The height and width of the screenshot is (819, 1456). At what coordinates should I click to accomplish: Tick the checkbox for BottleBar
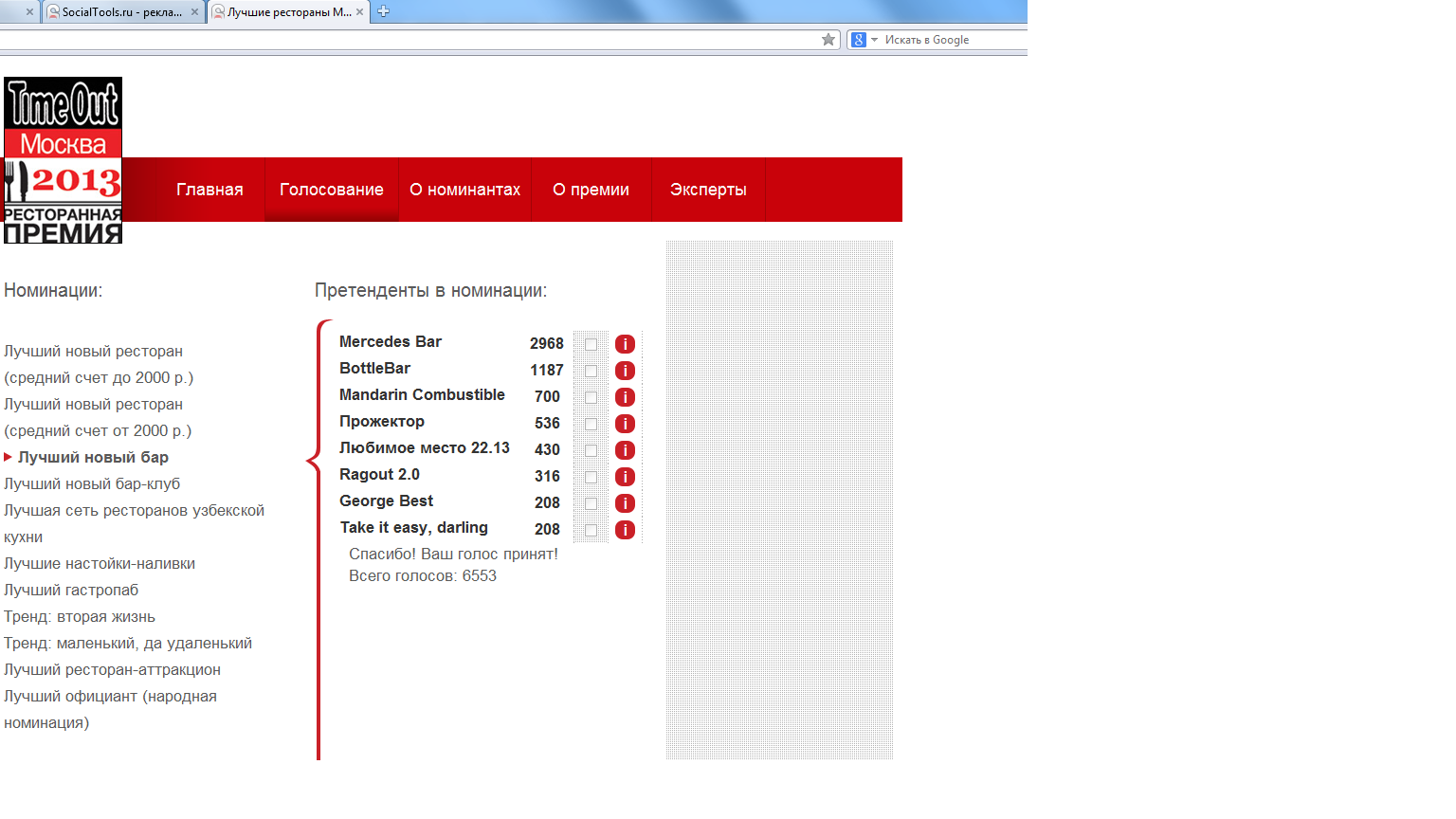click(x=591, y=371)
